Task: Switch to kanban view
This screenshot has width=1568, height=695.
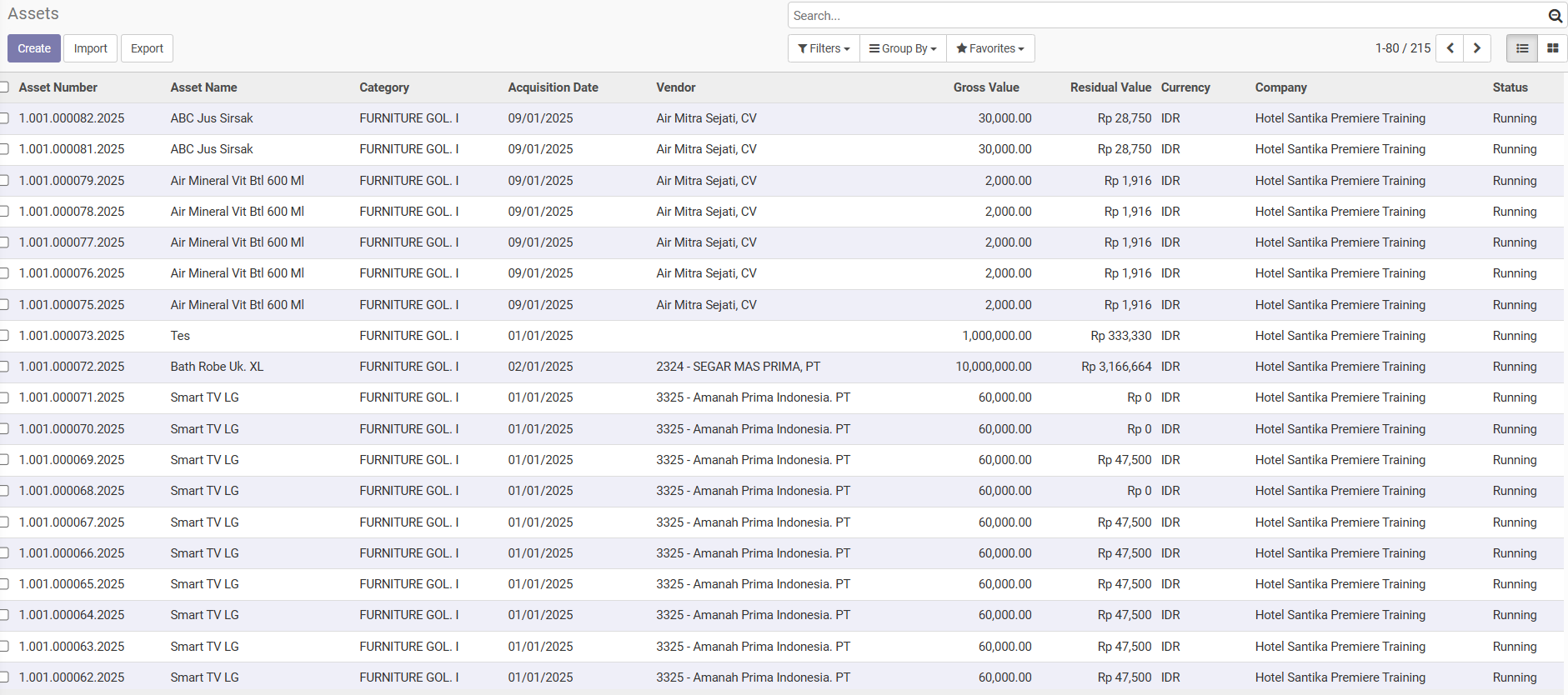Action: [x=1552, y=48]
